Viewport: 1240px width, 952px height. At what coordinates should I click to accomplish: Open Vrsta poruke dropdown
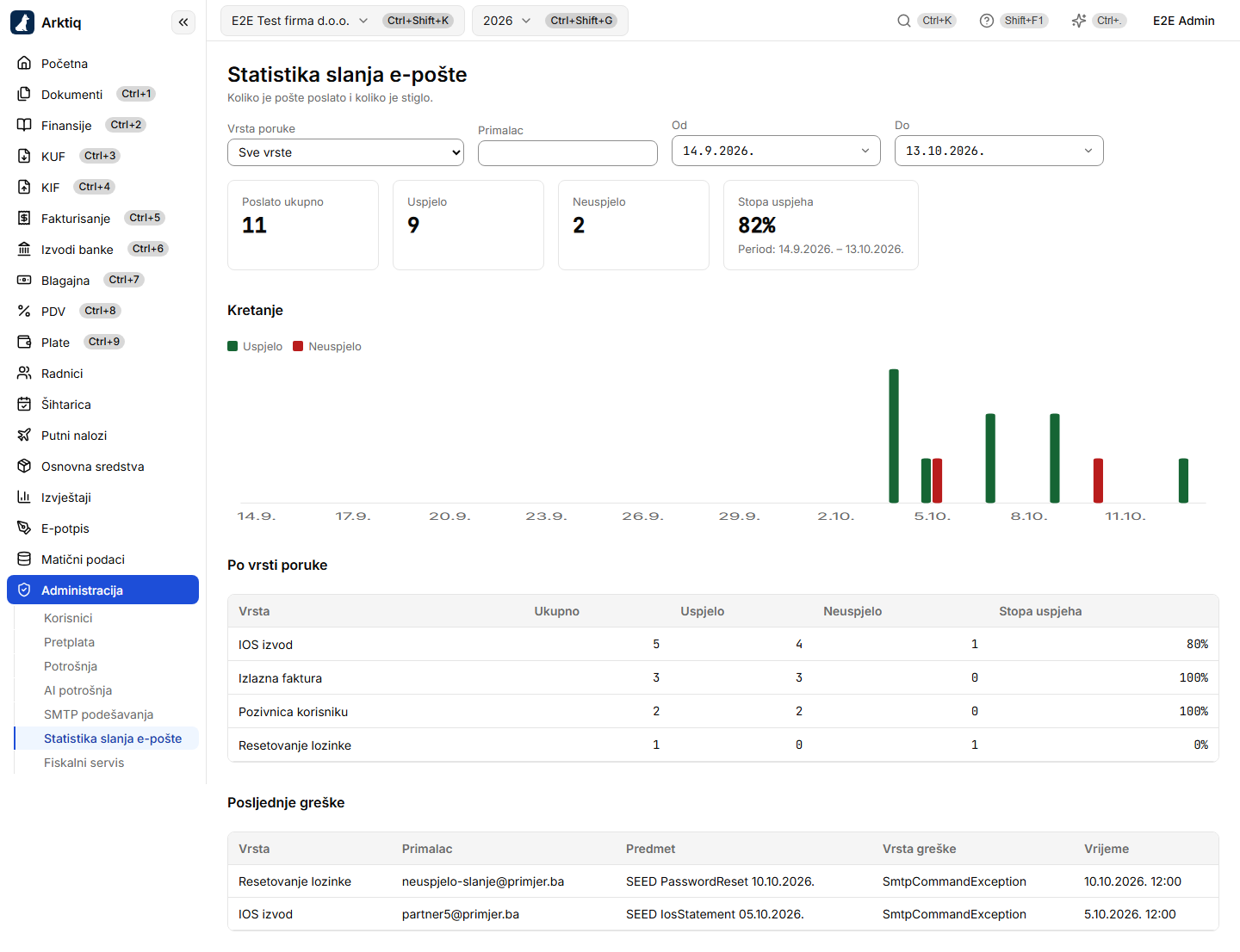click(x=345, y=152)
